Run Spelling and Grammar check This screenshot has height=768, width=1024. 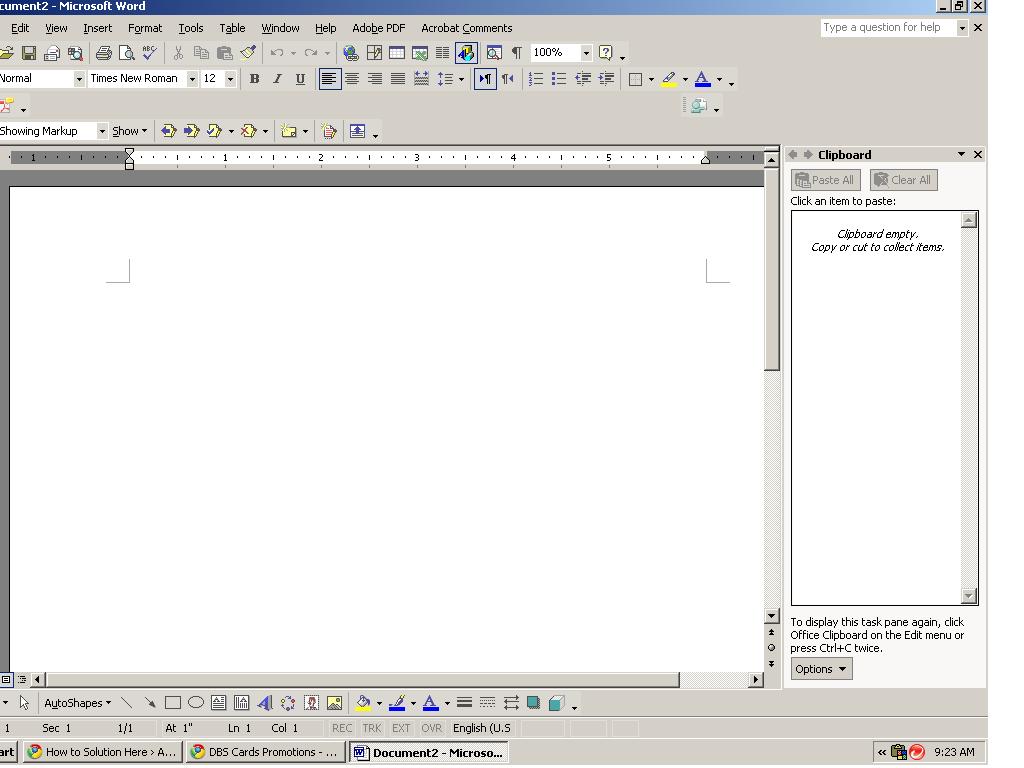(x=150, y=53)
